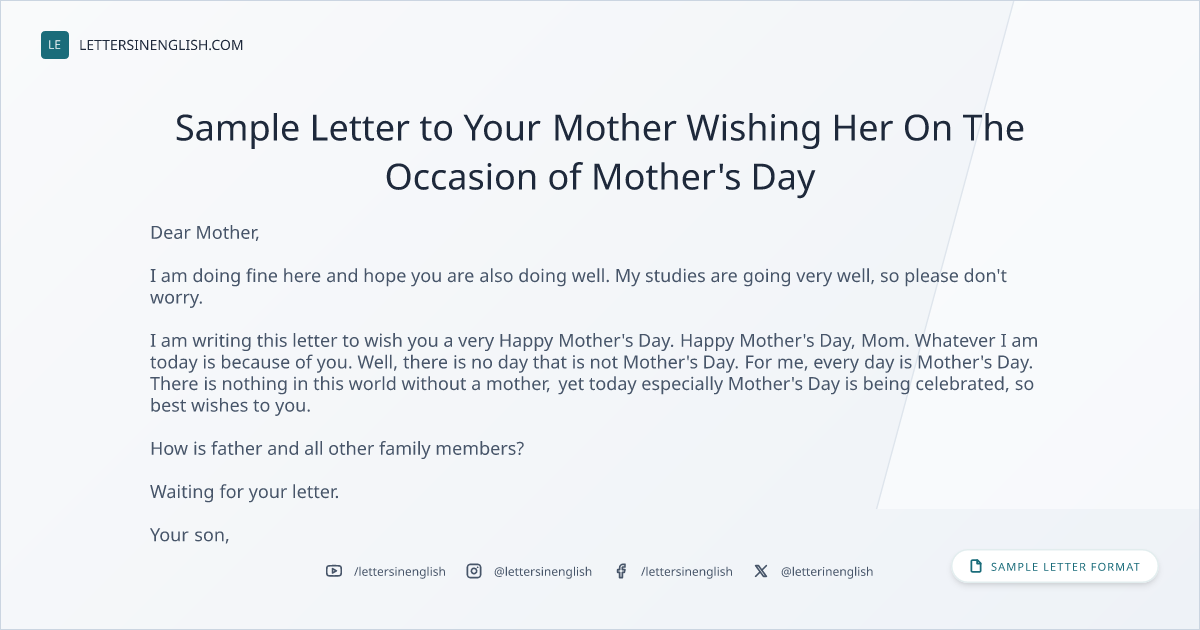Screen dimensions: 1200x630
Task: Click the YouTube icon in the footer
Action: click(334, 571)
